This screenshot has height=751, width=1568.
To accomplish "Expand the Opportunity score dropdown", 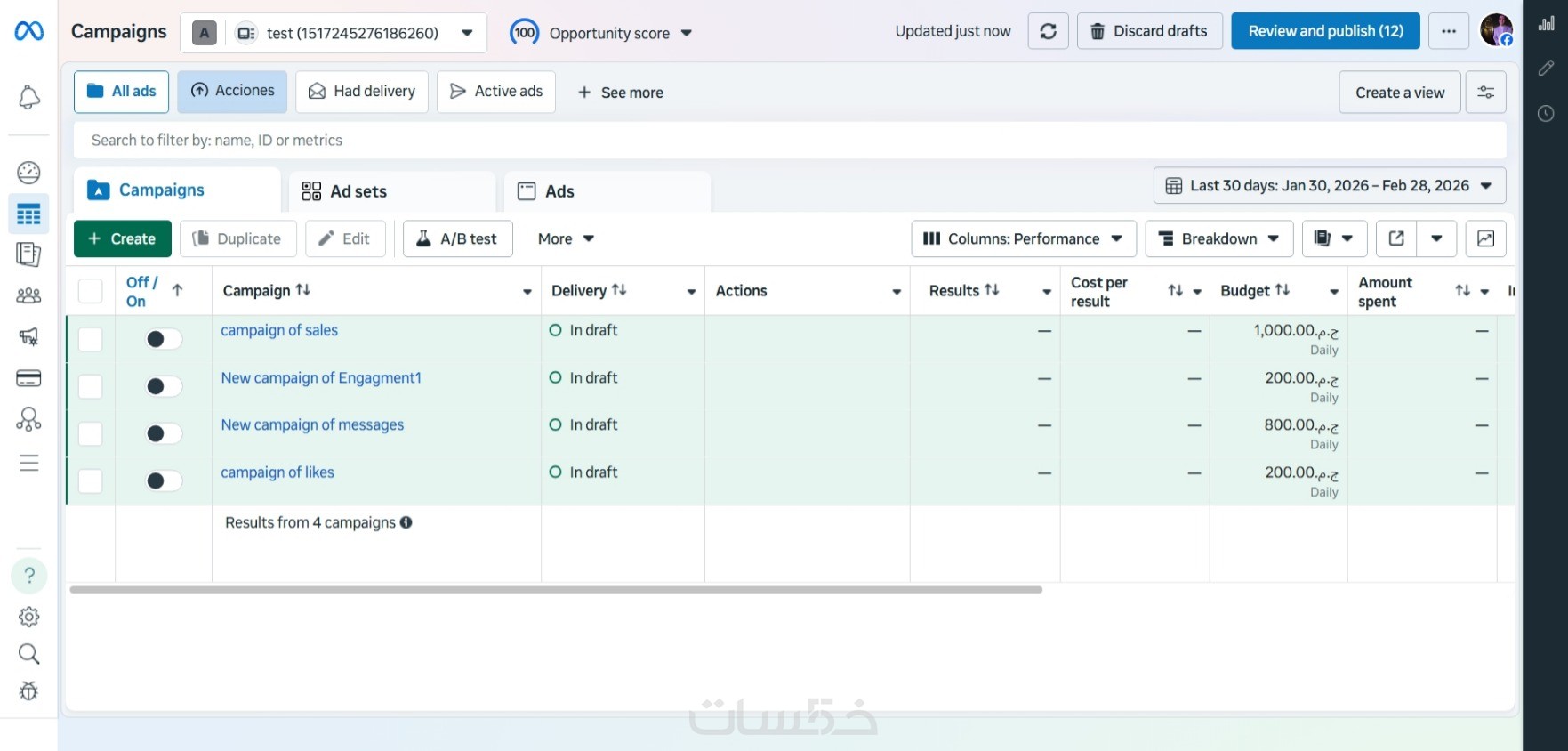I will (601, 33).
